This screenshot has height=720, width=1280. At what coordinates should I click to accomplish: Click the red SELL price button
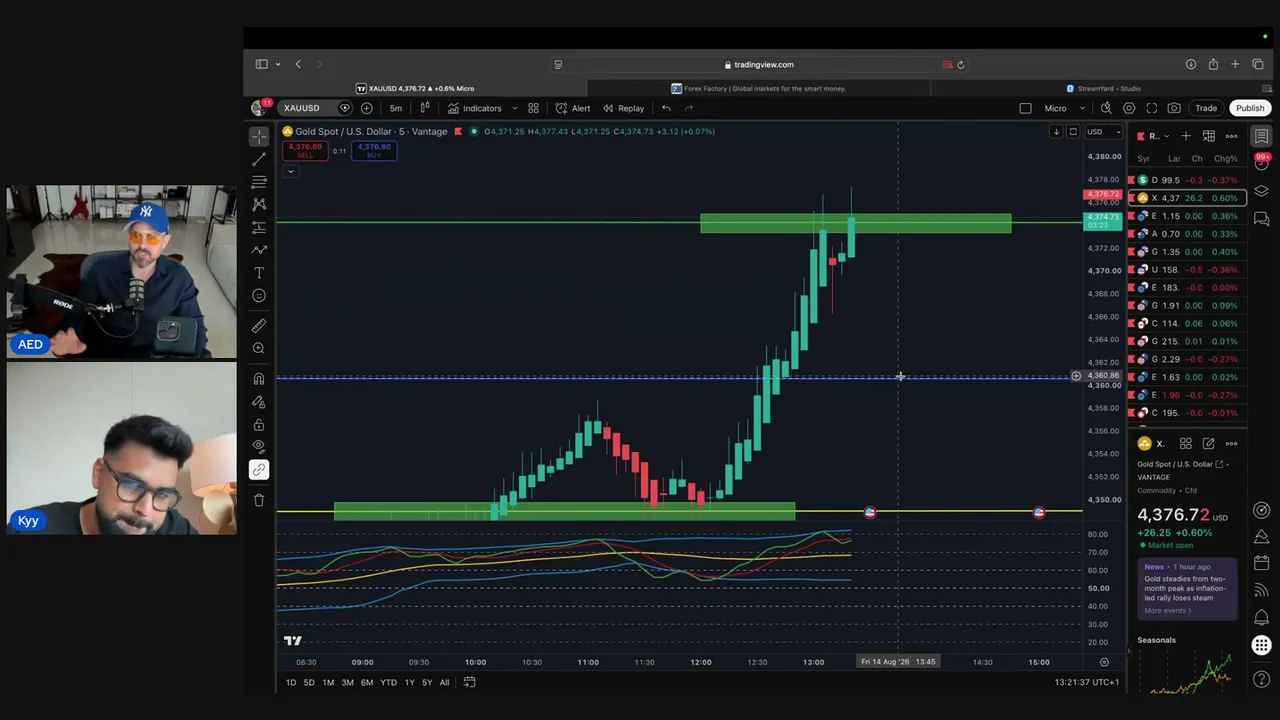(x=305, y=151)
